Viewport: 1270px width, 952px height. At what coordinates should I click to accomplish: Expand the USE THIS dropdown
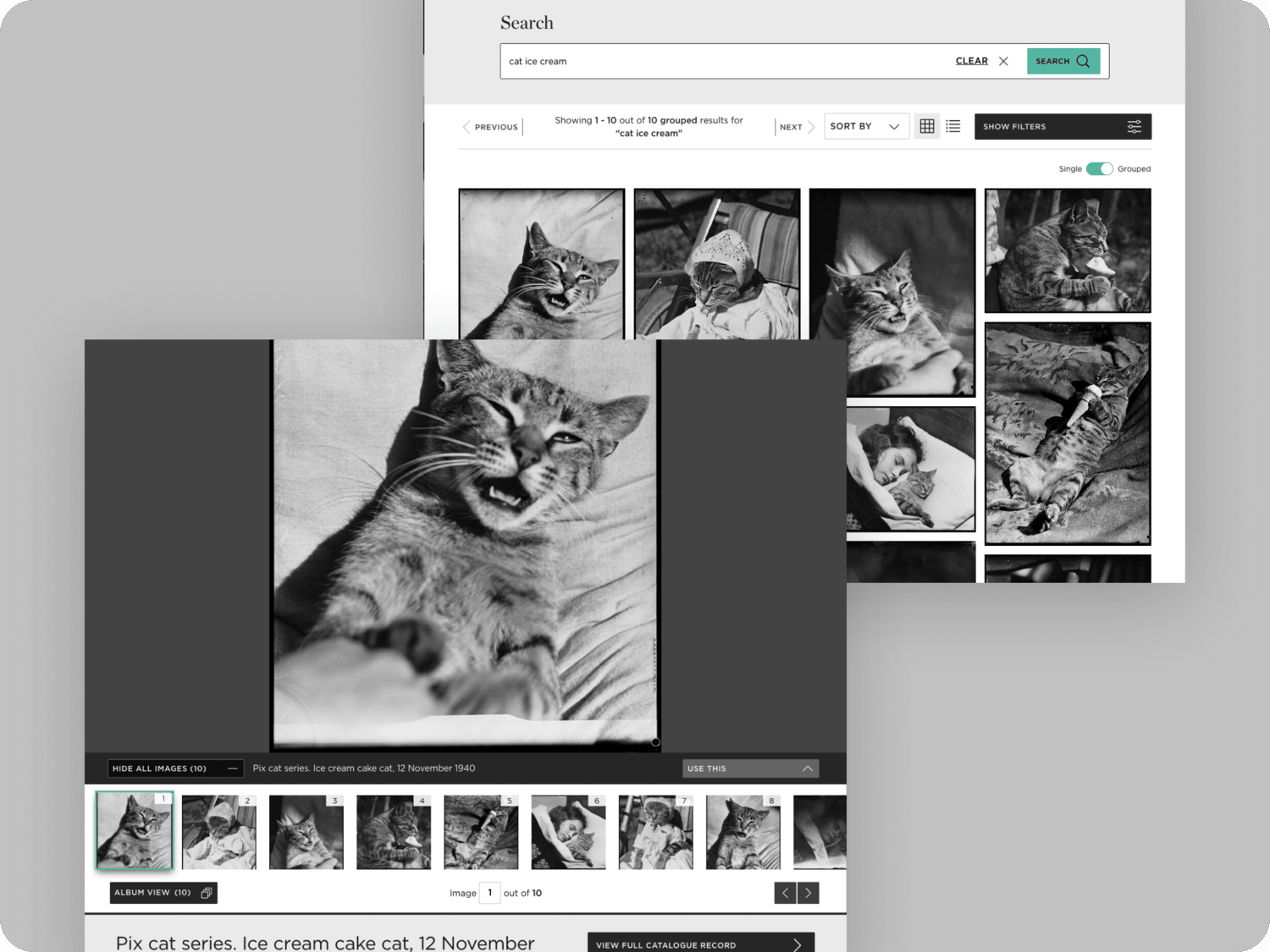coord(750,768)
